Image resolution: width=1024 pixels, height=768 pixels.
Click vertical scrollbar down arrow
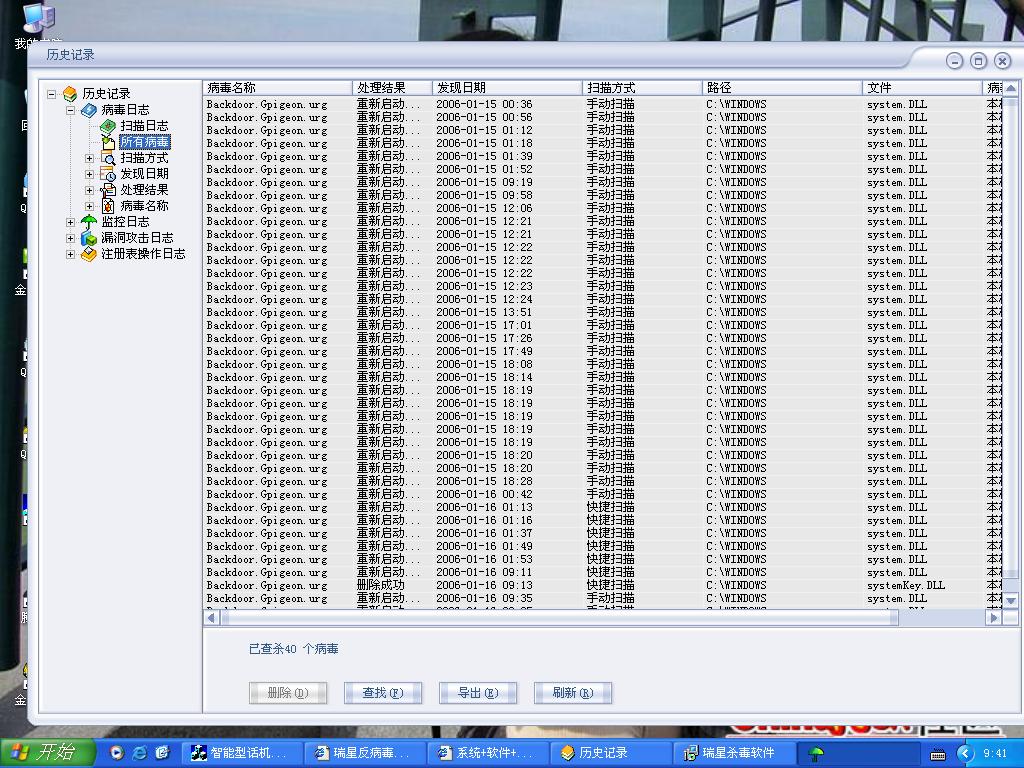(1011, 600)
